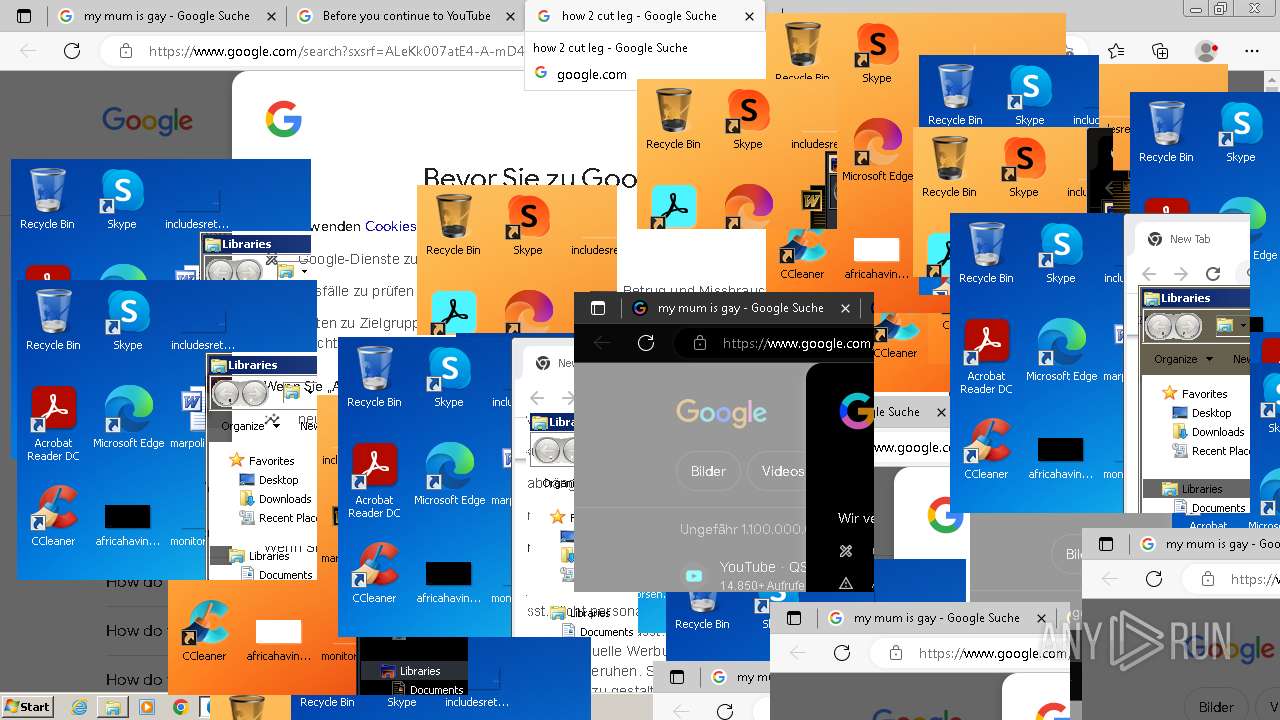1280x720 pixels.
Task: Open the profile avatar in top Edge toolbar
Action: click(x=1207, y=51)
